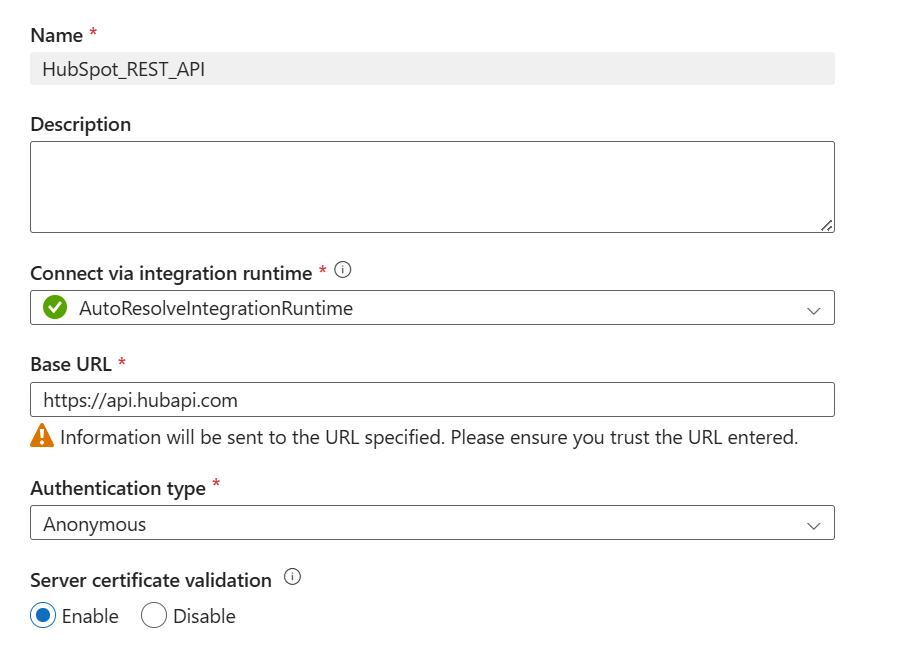
Task: Click the Server certificate validation label
Action: pyautogui.click(x=151, y=580)
